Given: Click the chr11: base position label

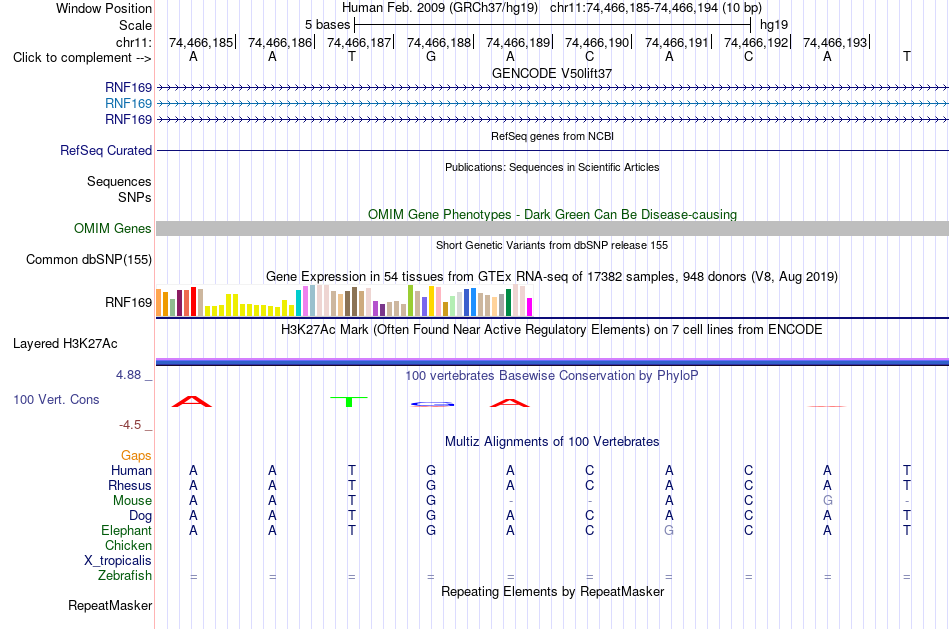Looking at the screenshot, I should coord(133,42).
